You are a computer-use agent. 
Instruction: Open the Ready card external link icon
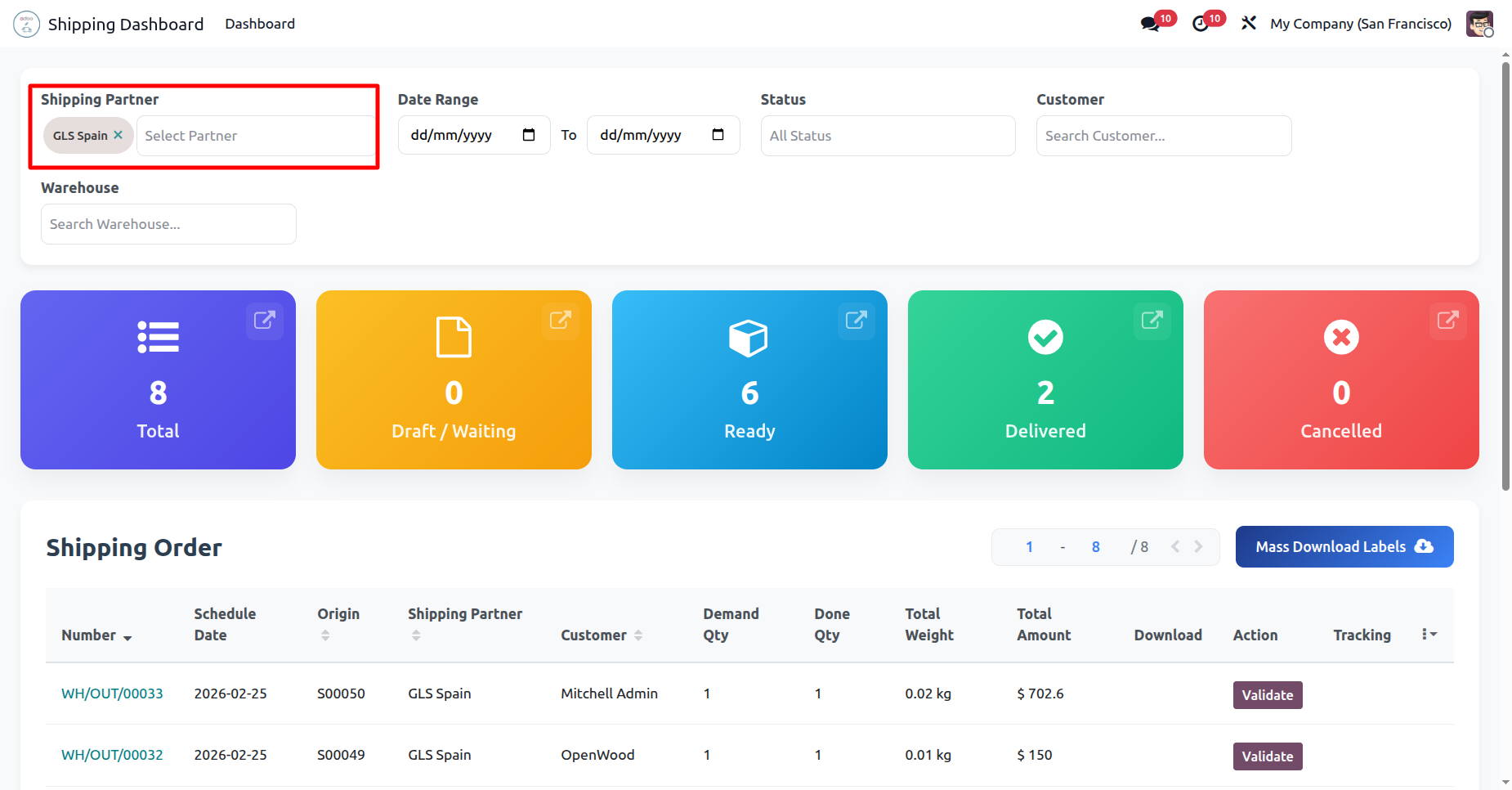tap(856, 320)
